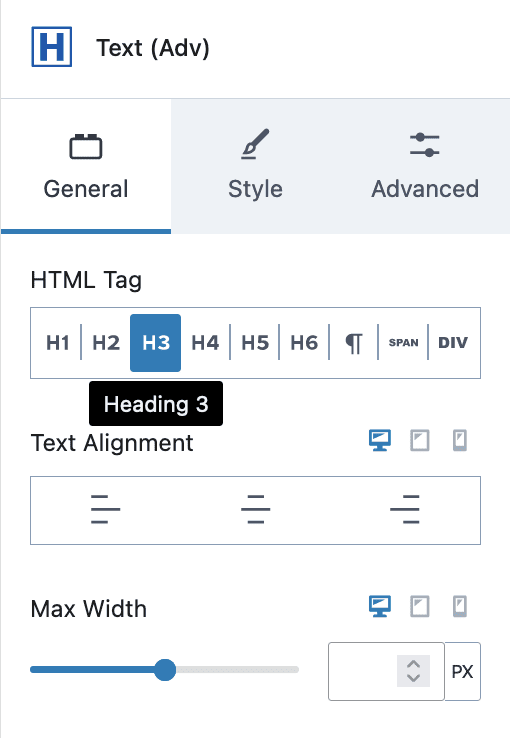The image size is (510, 738).
Task: Open the PX unit selector
Action: [x=462, y=672]
